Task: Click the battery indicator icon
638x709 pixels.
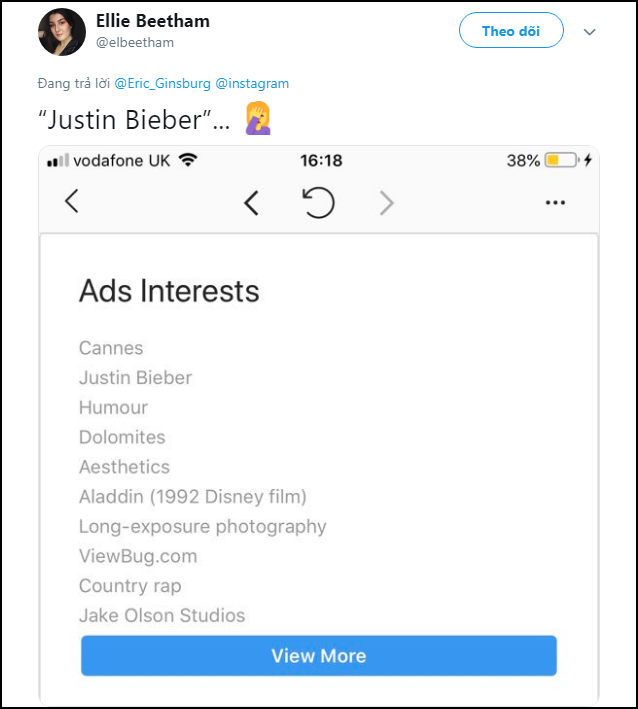Action: click(560, 160)
